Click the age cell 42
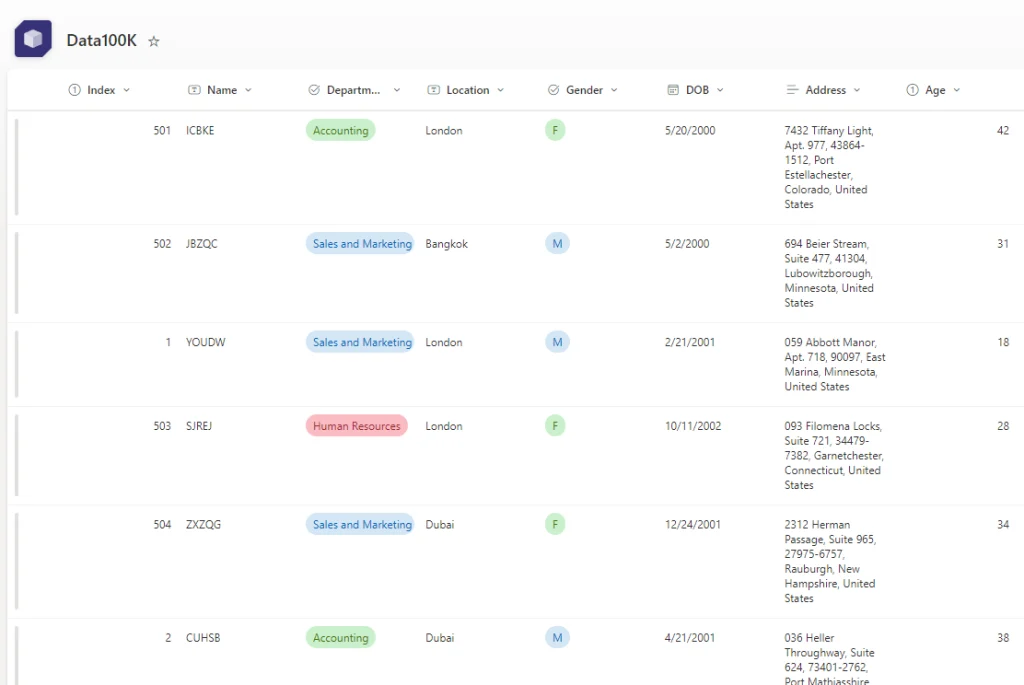 coord(1003,131)
